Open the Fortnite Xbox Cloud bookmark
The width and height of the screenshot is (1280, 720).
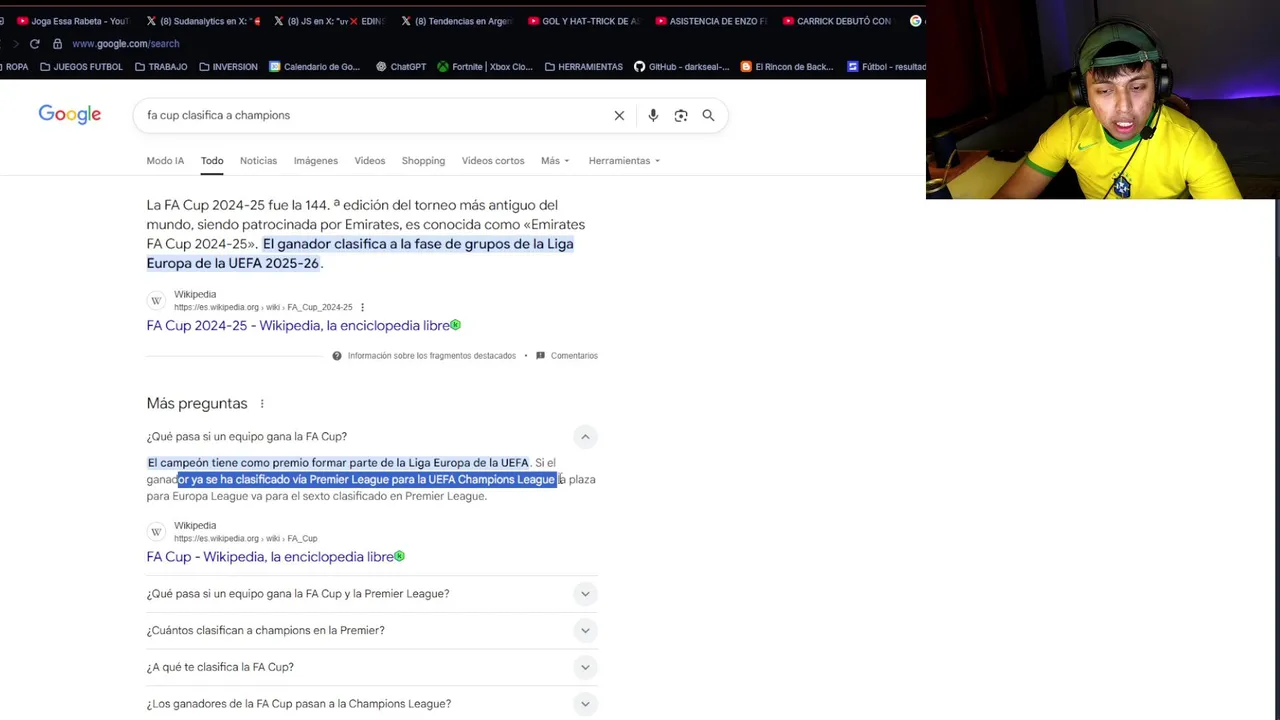[485, 67]
